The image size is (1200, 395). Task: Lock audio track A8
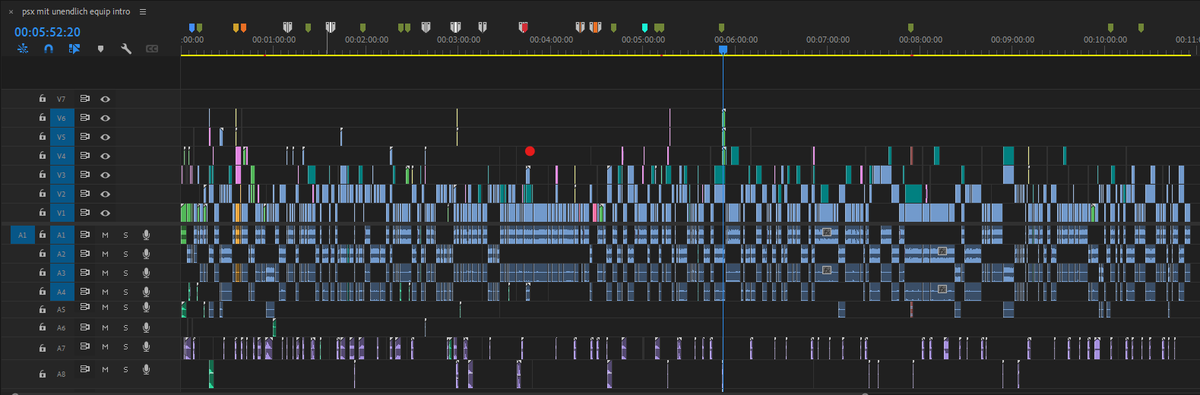tap(42, 374)
